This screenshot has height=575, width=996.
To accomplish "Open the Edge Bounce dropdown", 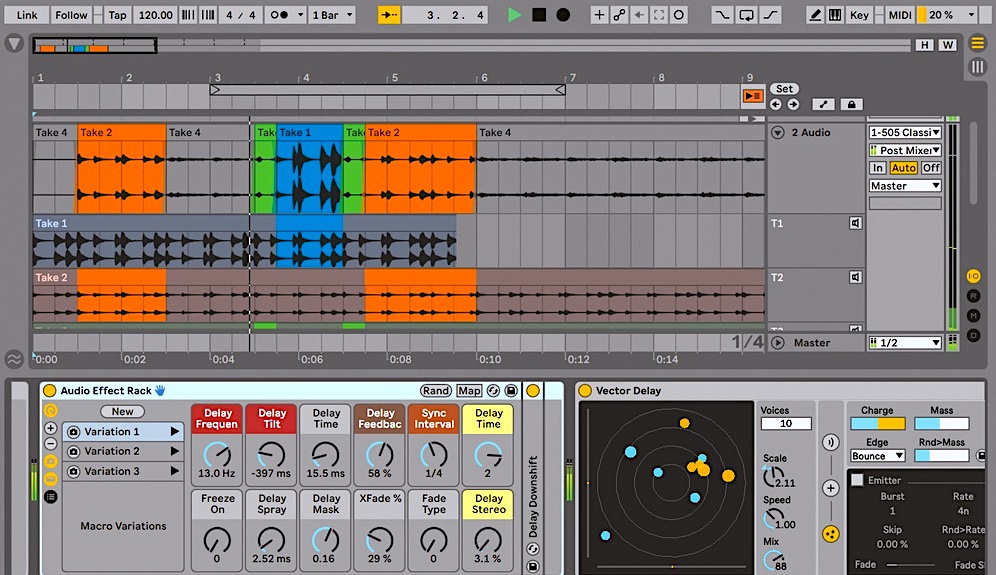I will point(878,456).
